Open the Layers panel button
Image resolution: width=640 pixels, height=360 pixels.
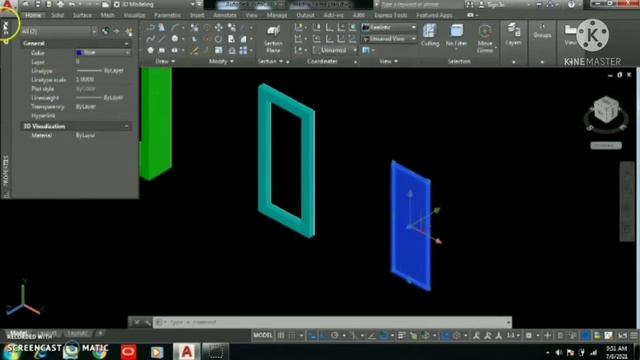click(513, 35)
